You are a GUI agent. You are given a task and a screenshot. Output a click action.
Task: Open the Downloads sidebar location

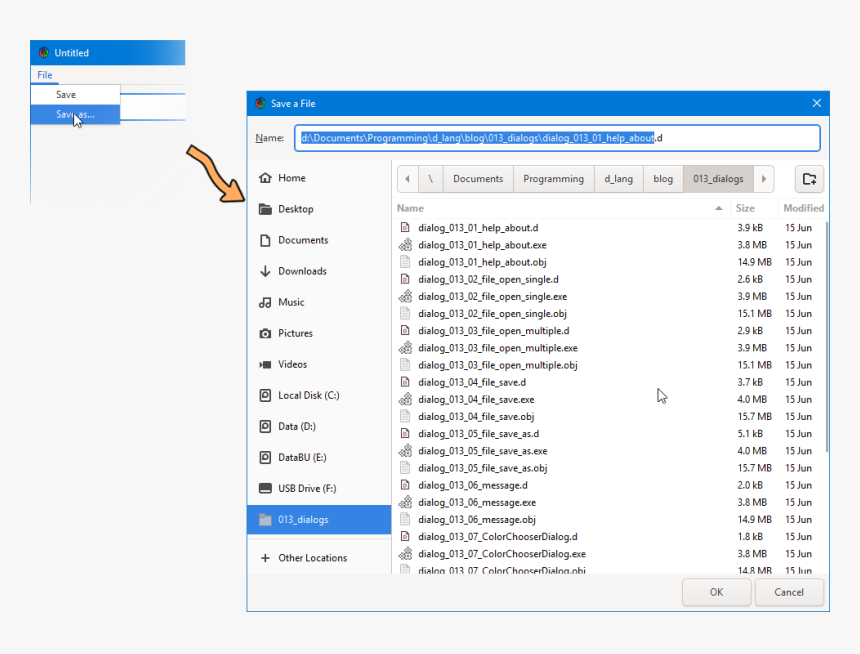[301, 271]
